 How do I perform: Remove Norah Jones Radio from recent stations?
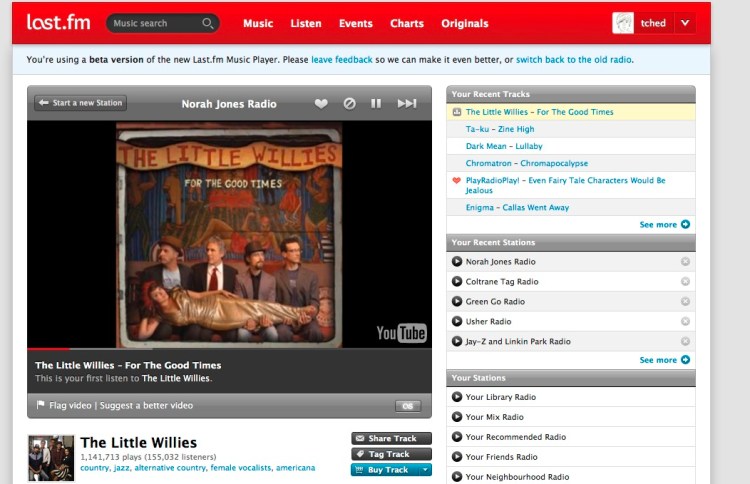click(x=685, y=262)
